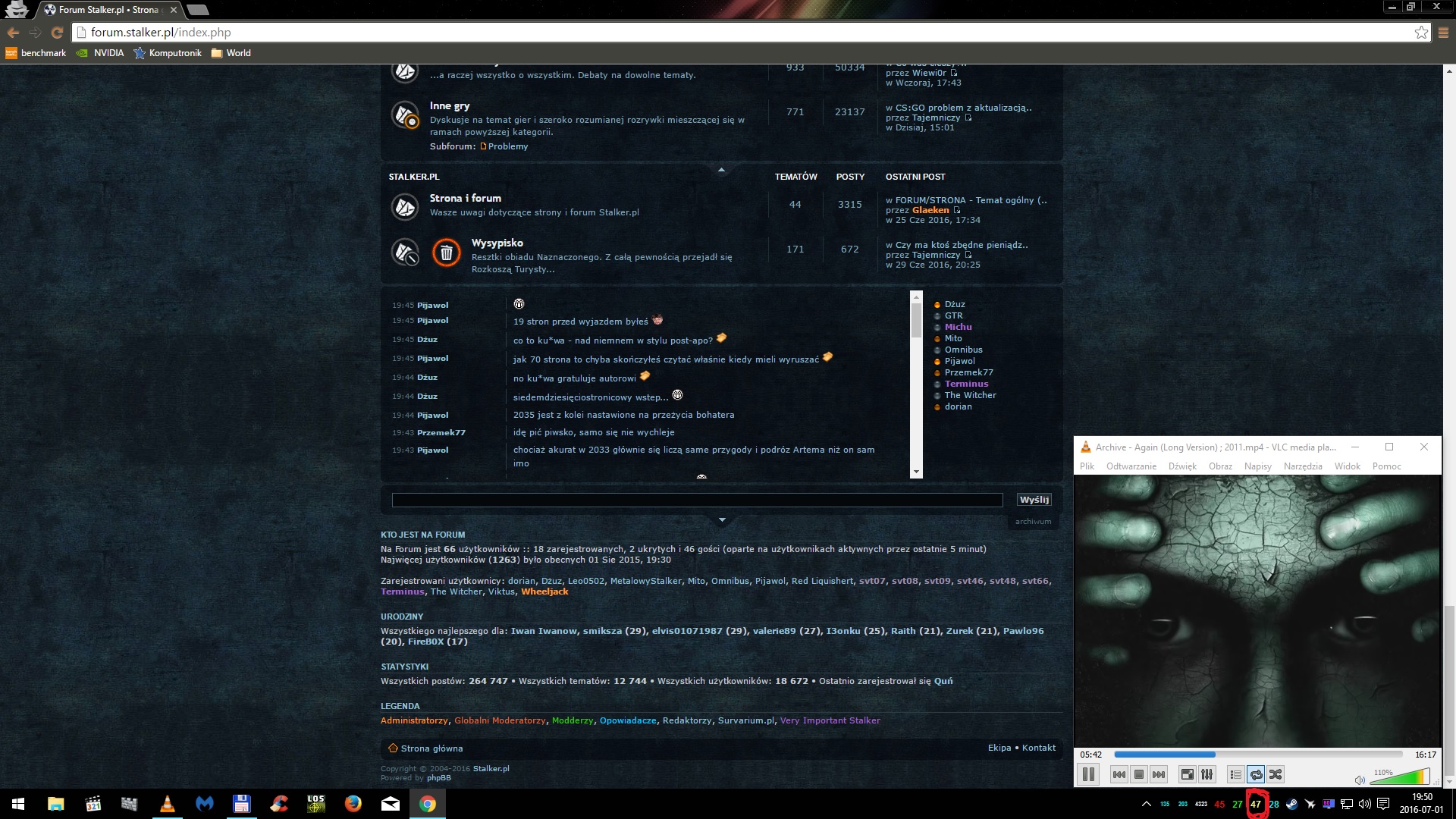This screenshot has height=819, width=1456.
Task: Pause playback in VLC media player
Action: click(x=1088, y=774)
